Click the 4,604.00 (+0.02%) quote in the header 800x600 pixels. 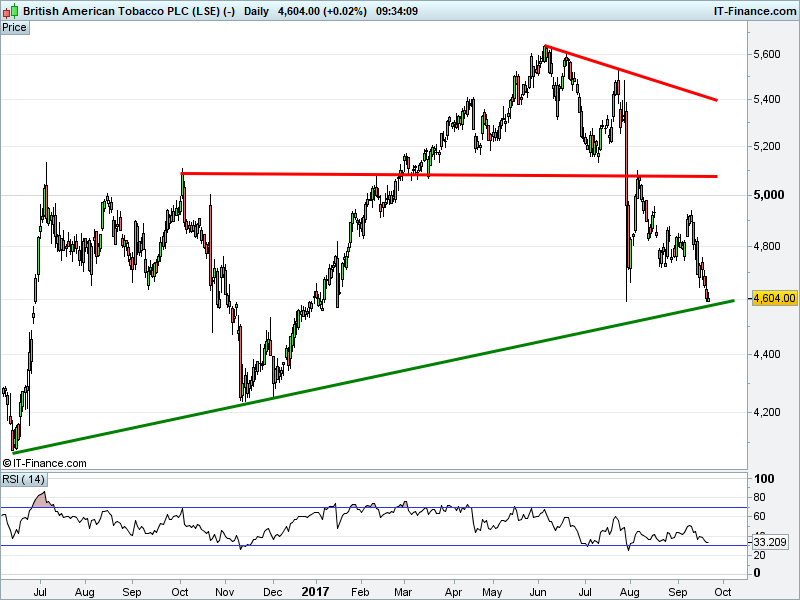pos(322,11)
